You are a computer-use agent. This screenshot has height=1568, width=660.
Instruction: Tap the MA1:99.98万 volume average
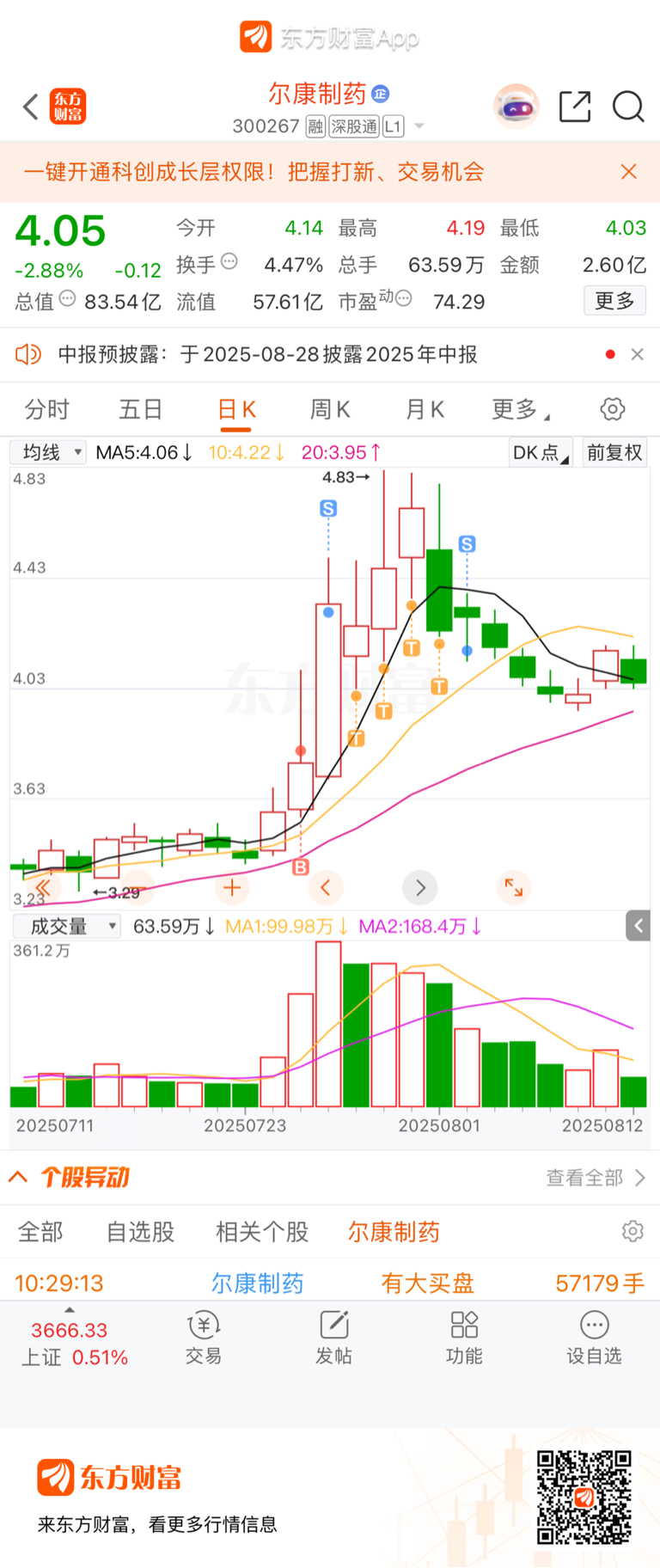point(286,926)
